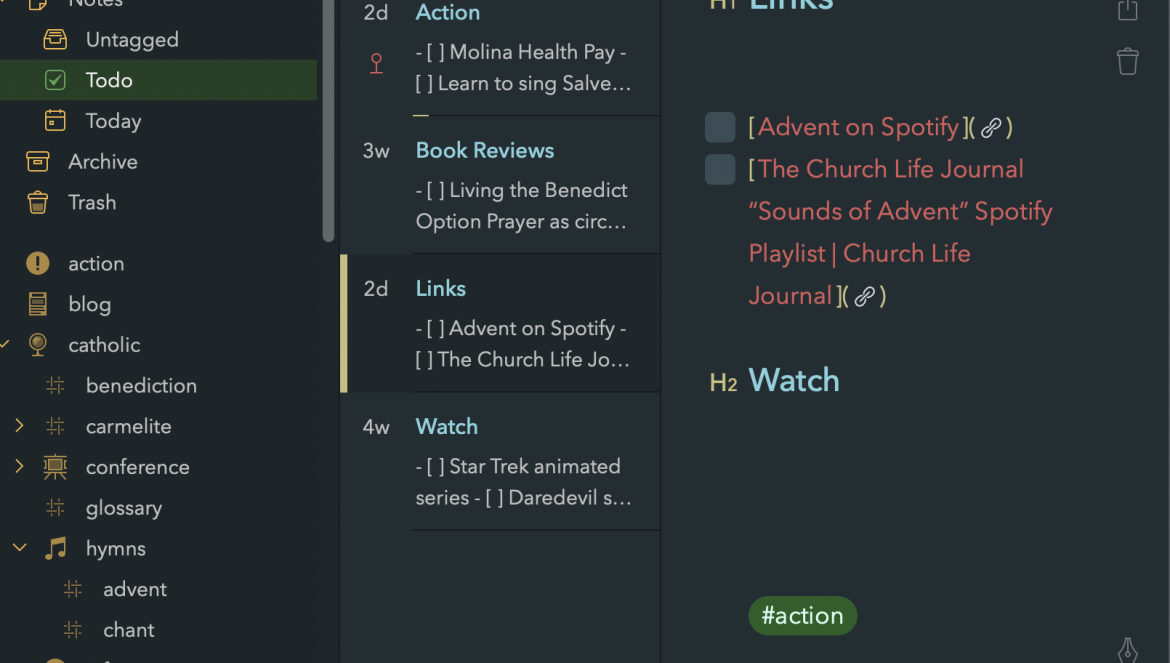Collapse the hymns tag
This screenshot has width=1170, height=663.
(19, 548)
